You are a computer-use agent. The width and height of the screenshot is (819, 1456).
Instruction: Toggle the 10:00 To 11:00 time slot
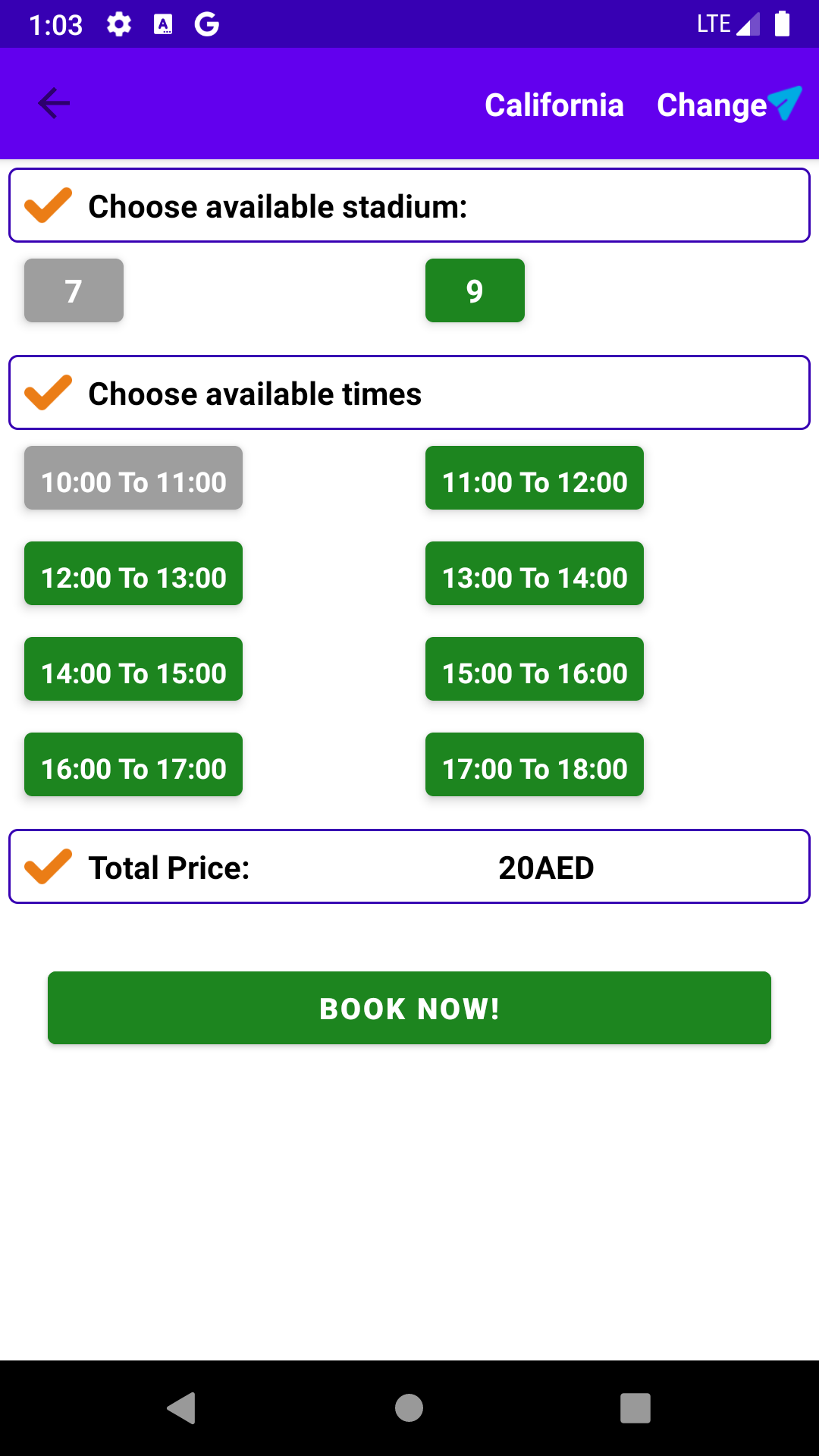point(133,478)
